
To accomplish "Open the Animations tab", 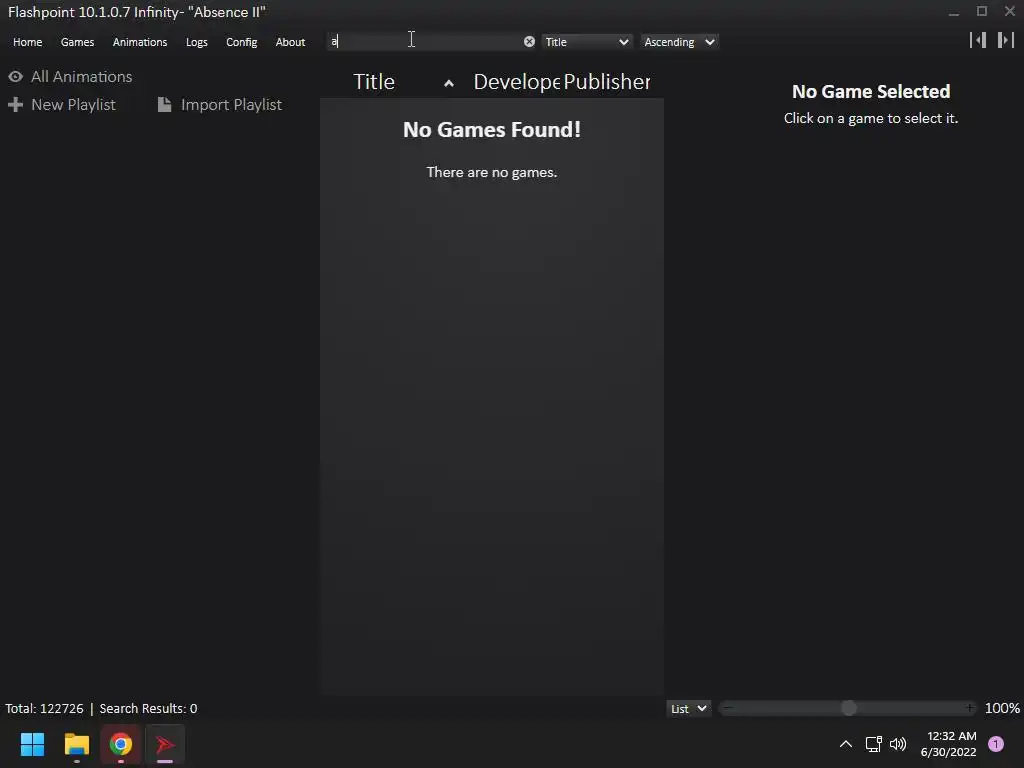I will (140, 42).
